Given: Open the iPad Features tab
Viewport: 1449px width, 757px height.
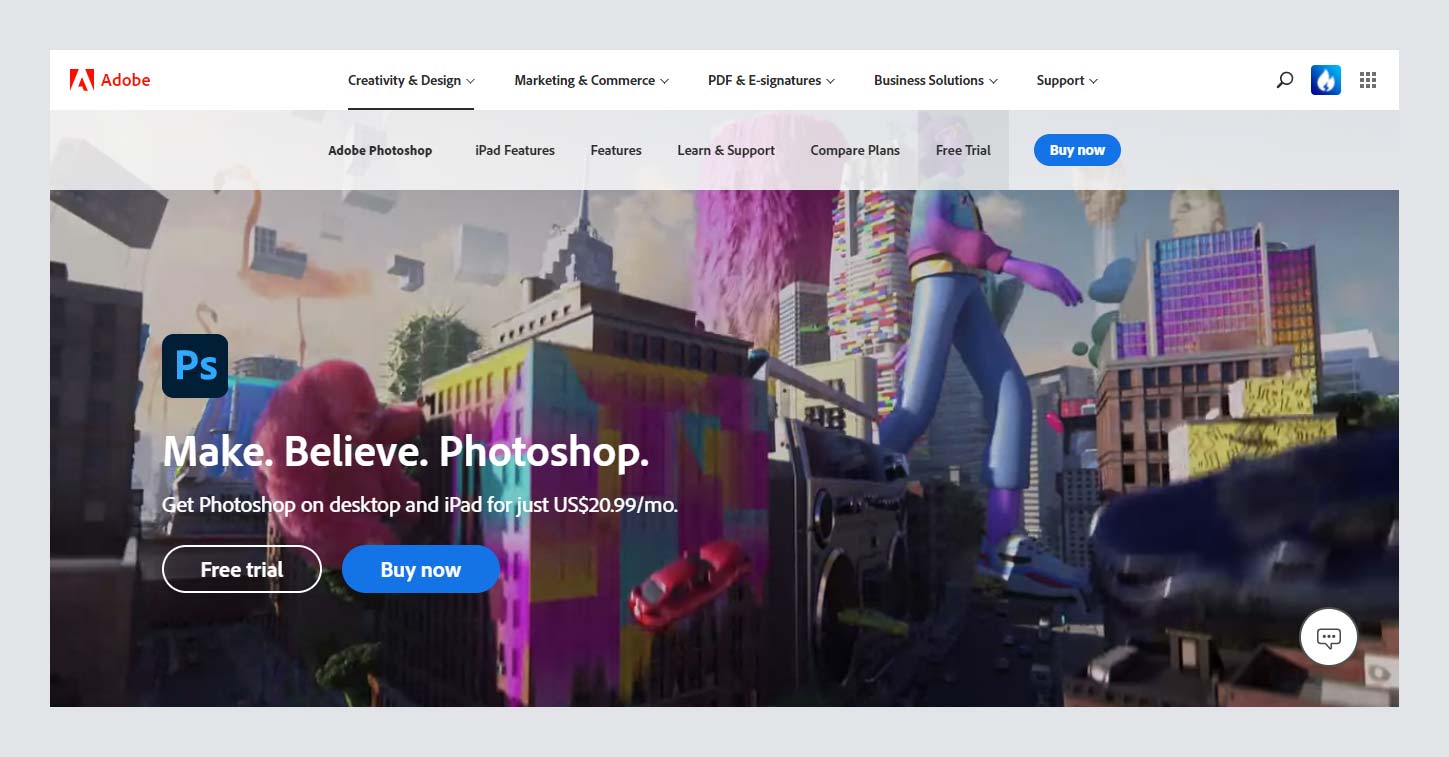Looking at the screenshot, I should coord(515,150).
